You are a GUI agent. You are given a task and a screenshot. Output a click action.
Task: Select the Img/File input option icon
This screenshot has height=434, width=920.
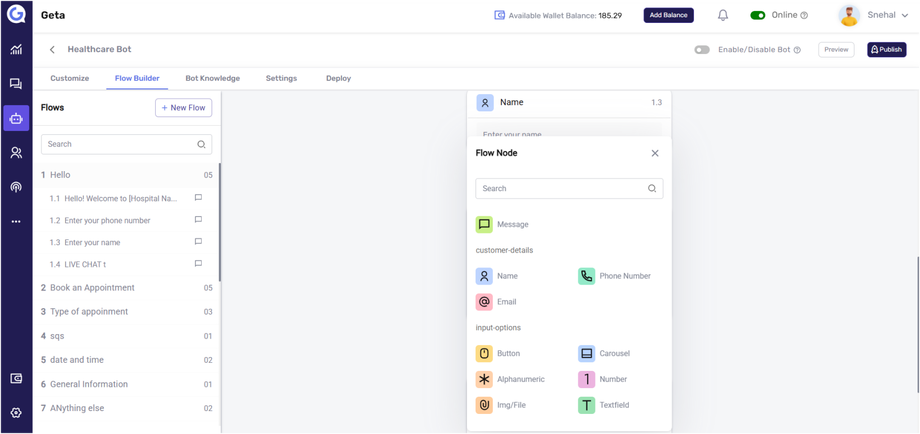click(x=484, y=406)
